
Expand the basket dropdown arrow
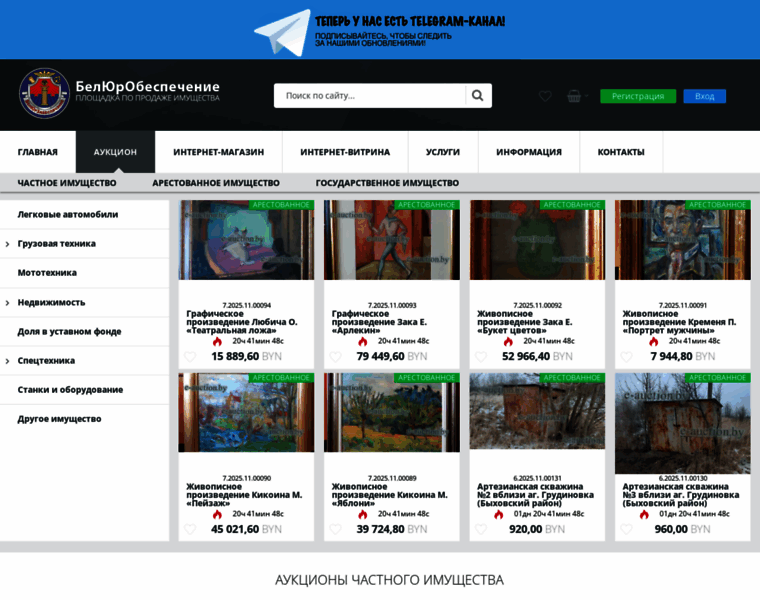(586, 95)
